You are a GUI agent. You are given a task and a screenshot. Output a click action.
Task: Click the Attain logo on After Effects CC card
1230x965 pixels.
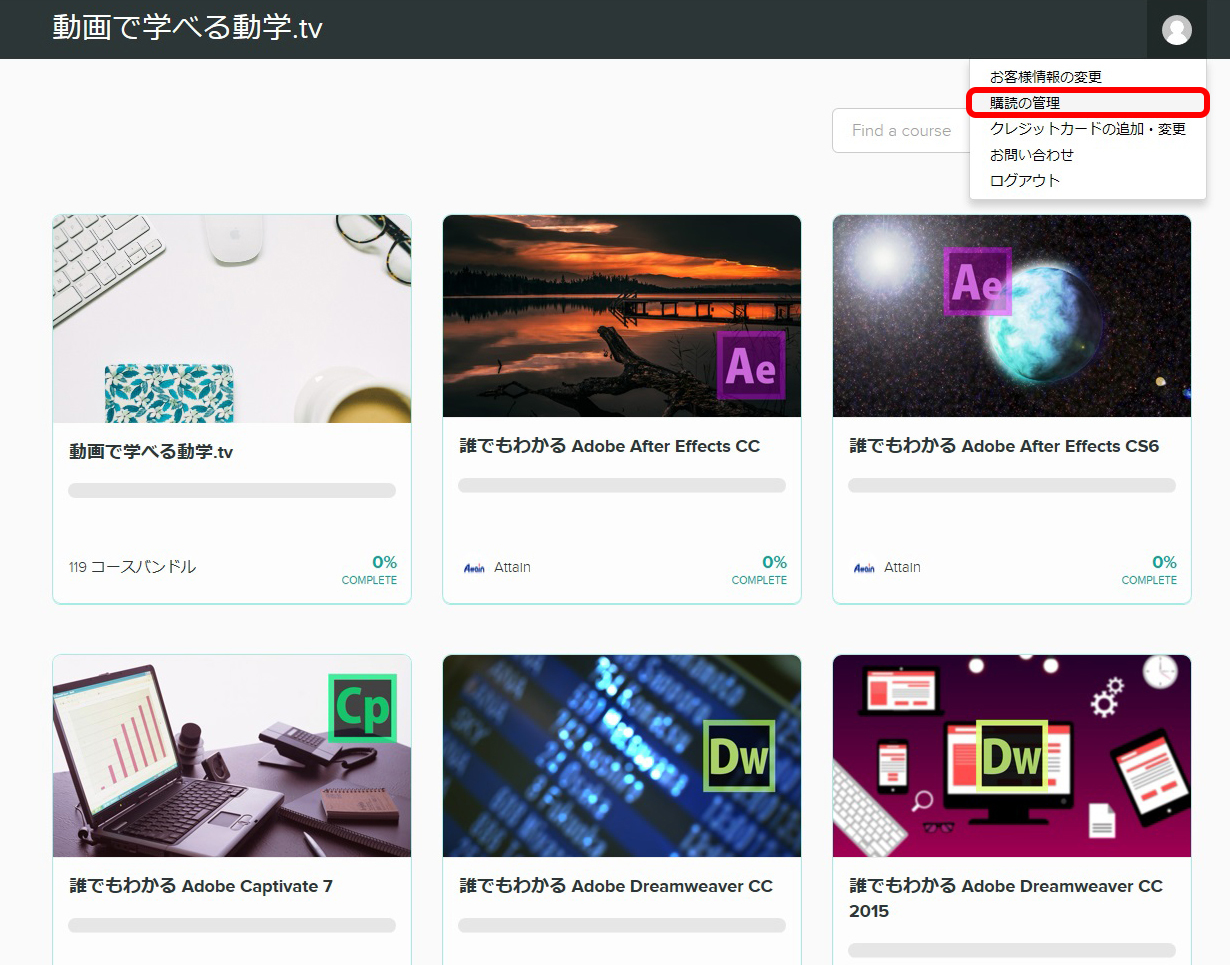point(474,567)
